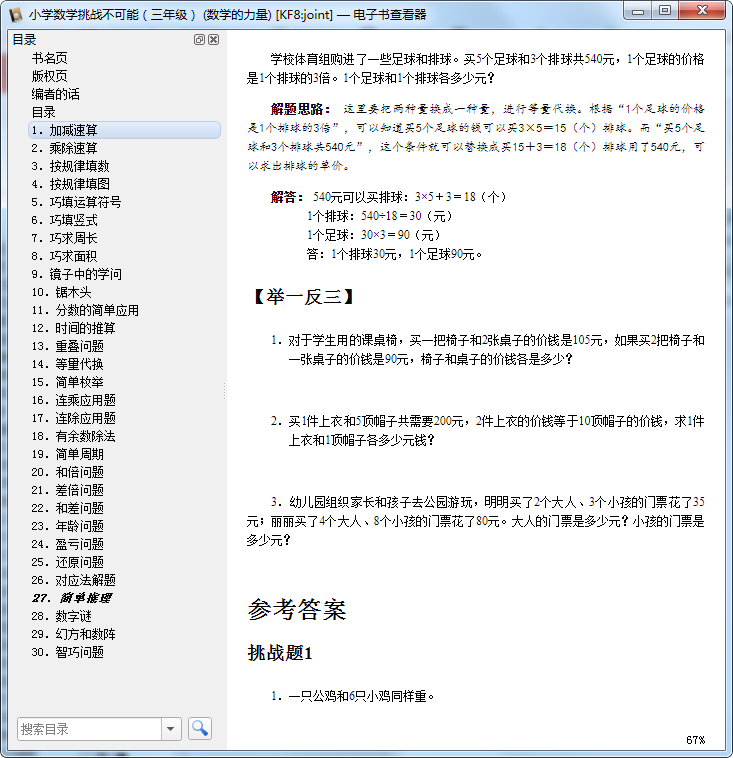Click the 【举一反三】 section heading

click(x=303, y=297)
